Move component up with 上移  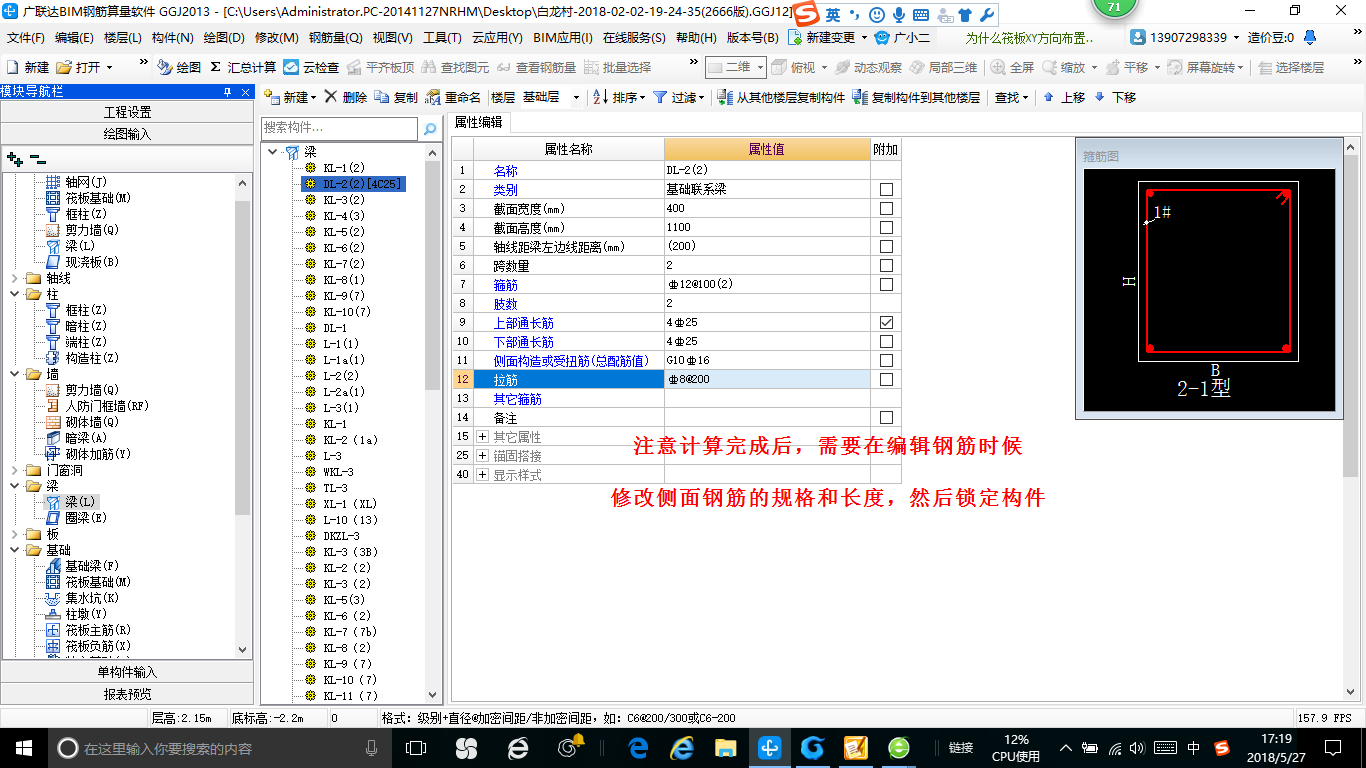point(1064,97)
